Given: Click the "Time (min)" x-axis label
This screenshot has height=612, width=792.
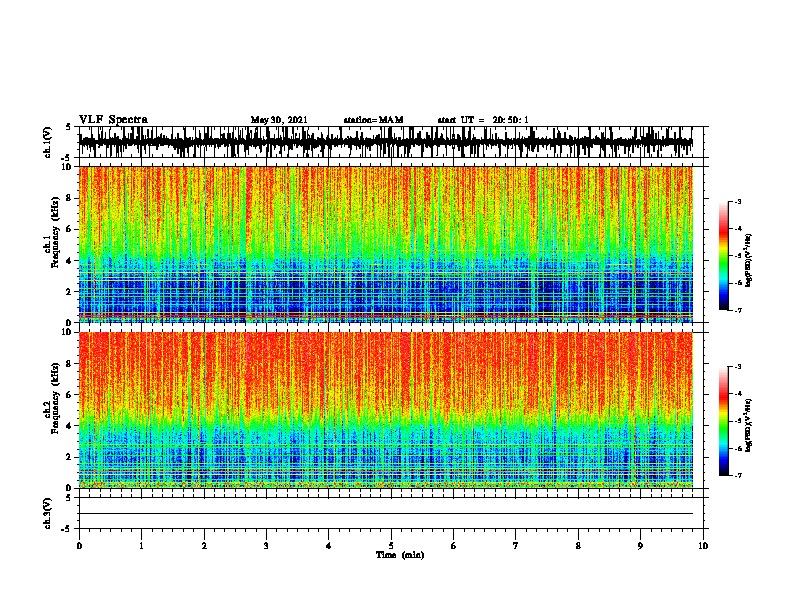Looking at the screenshot, I should pyautogui.click(x=400, y=555).
